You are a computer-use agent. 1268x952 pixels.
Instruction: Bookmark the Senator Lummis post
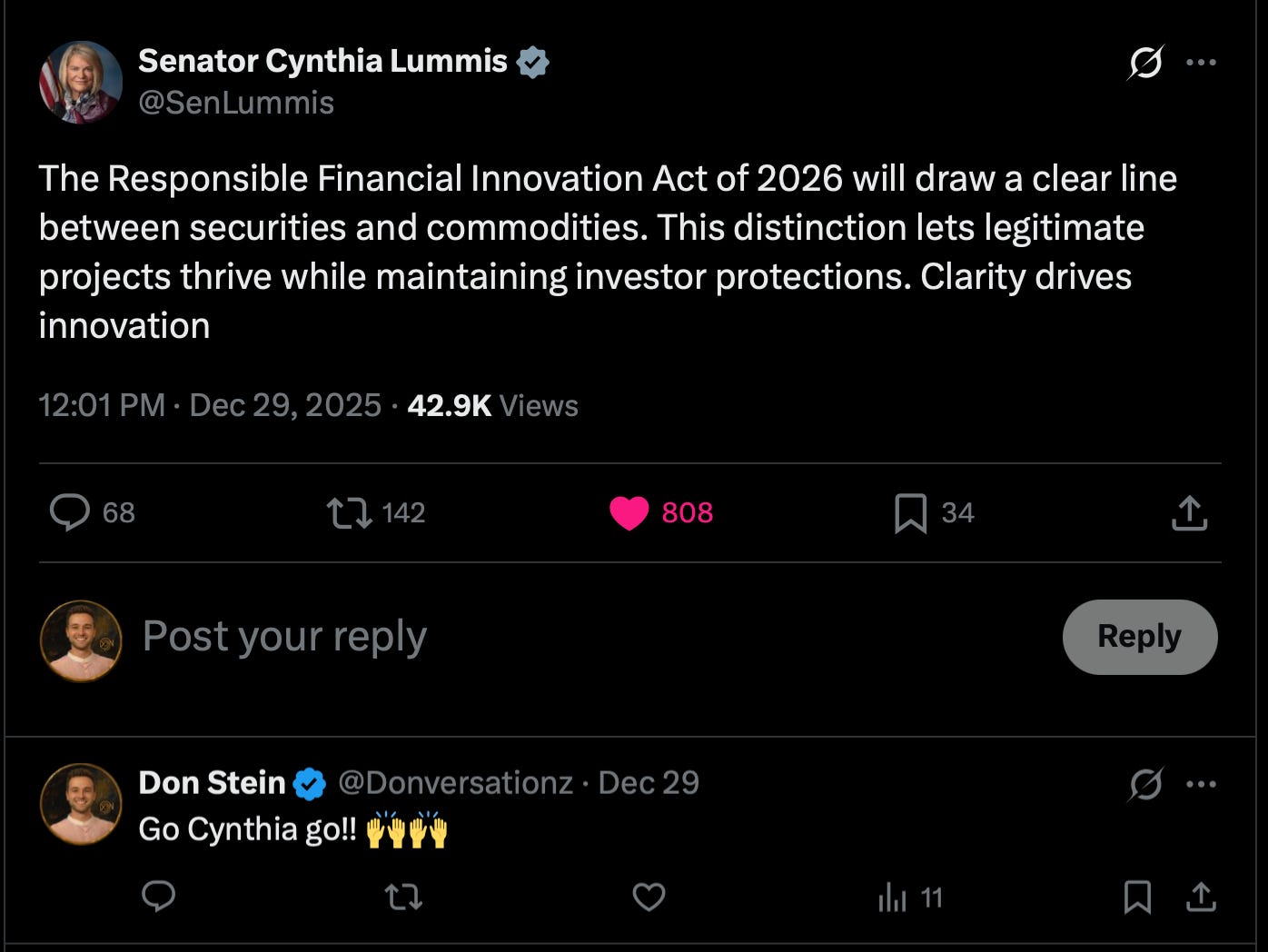coord(910,513)
